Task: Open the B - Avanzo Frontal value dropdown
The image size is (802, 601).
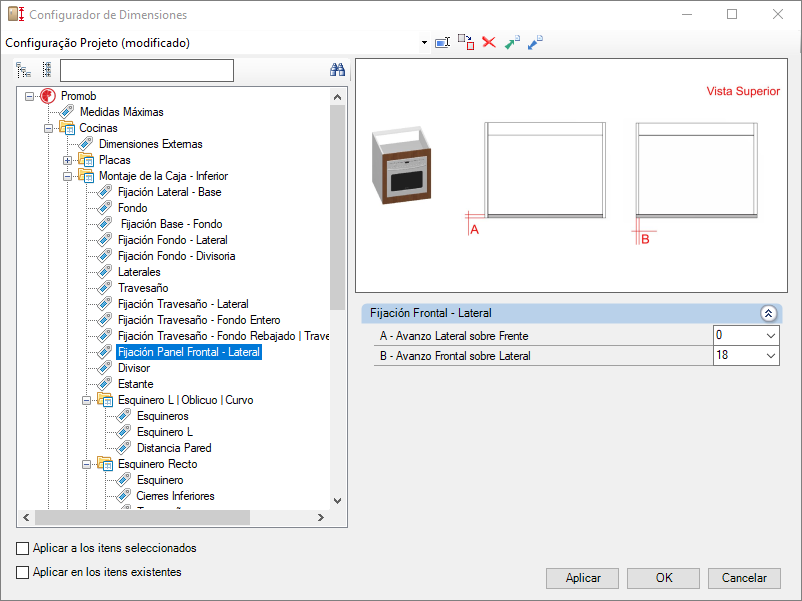Action: [x=771, y=356]
